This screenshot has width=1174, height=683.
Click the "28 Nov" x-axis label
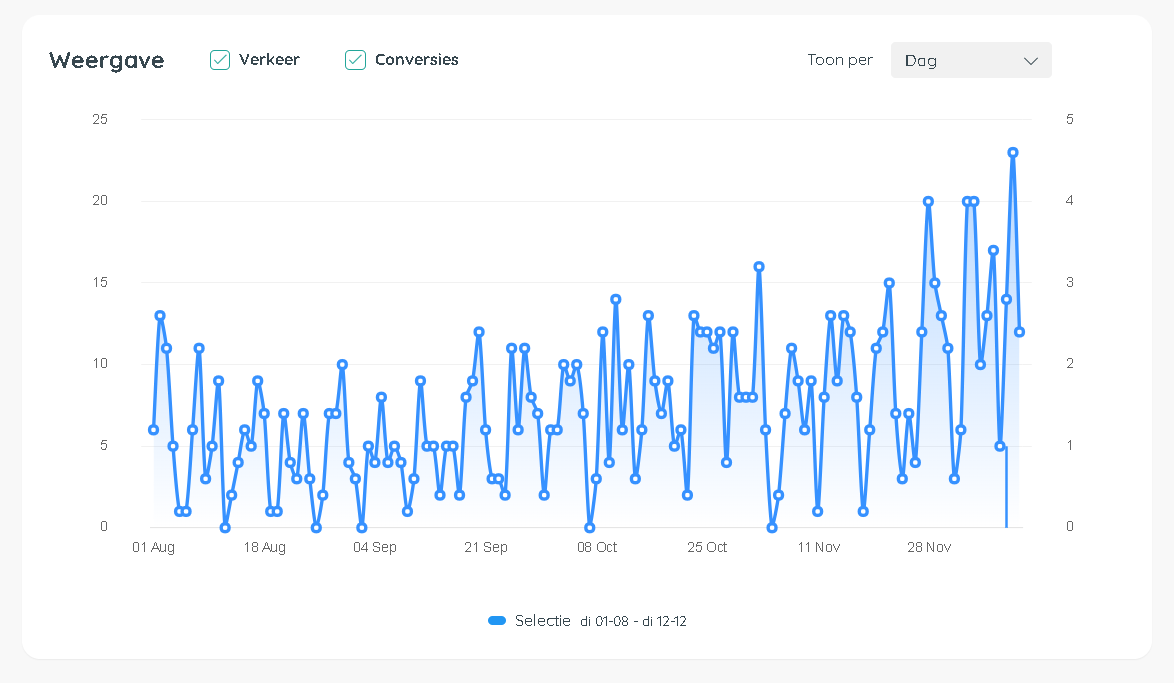[929, 547]
